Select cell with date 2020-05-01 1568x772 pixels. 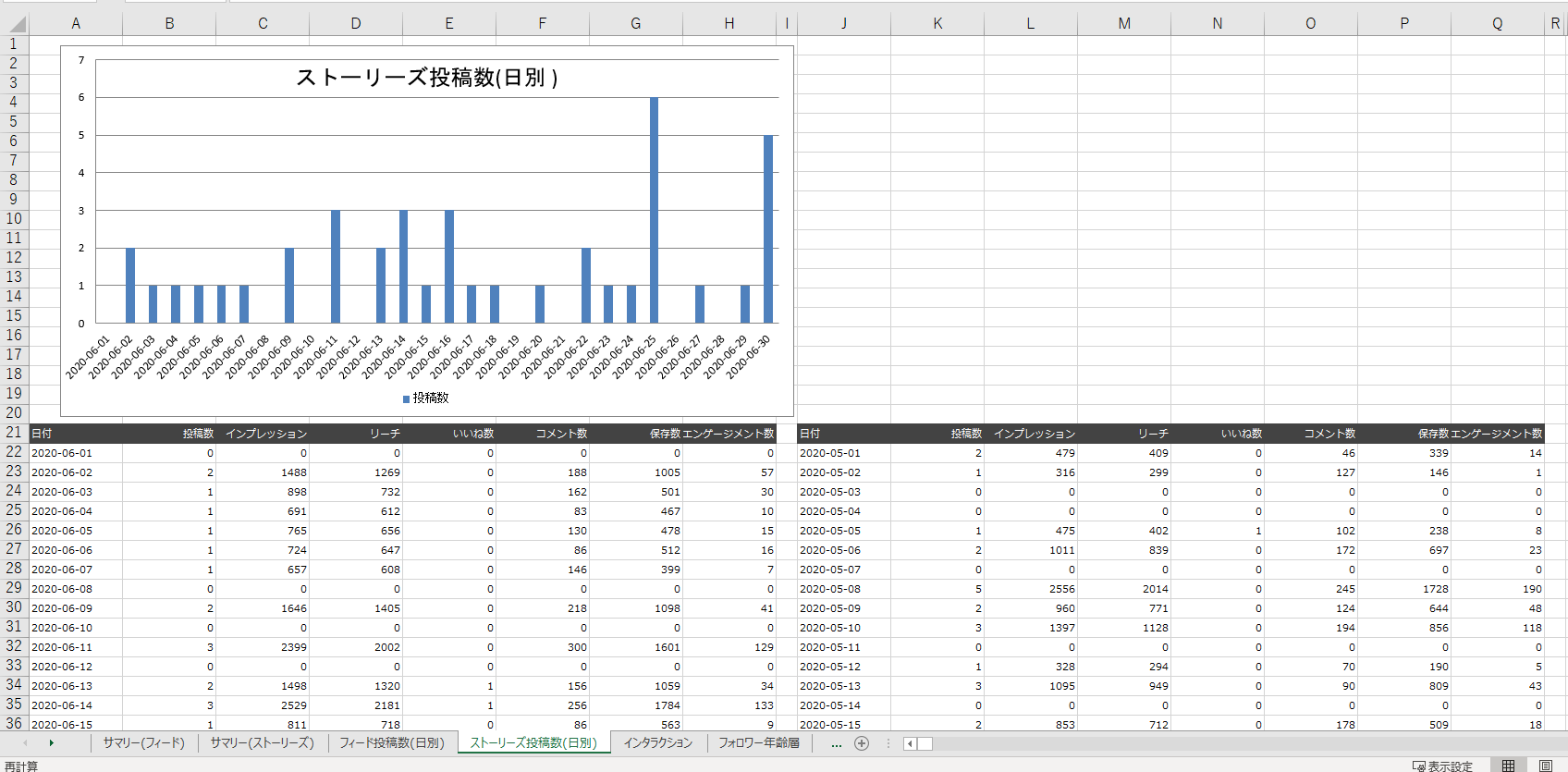(x=843, y=453)
